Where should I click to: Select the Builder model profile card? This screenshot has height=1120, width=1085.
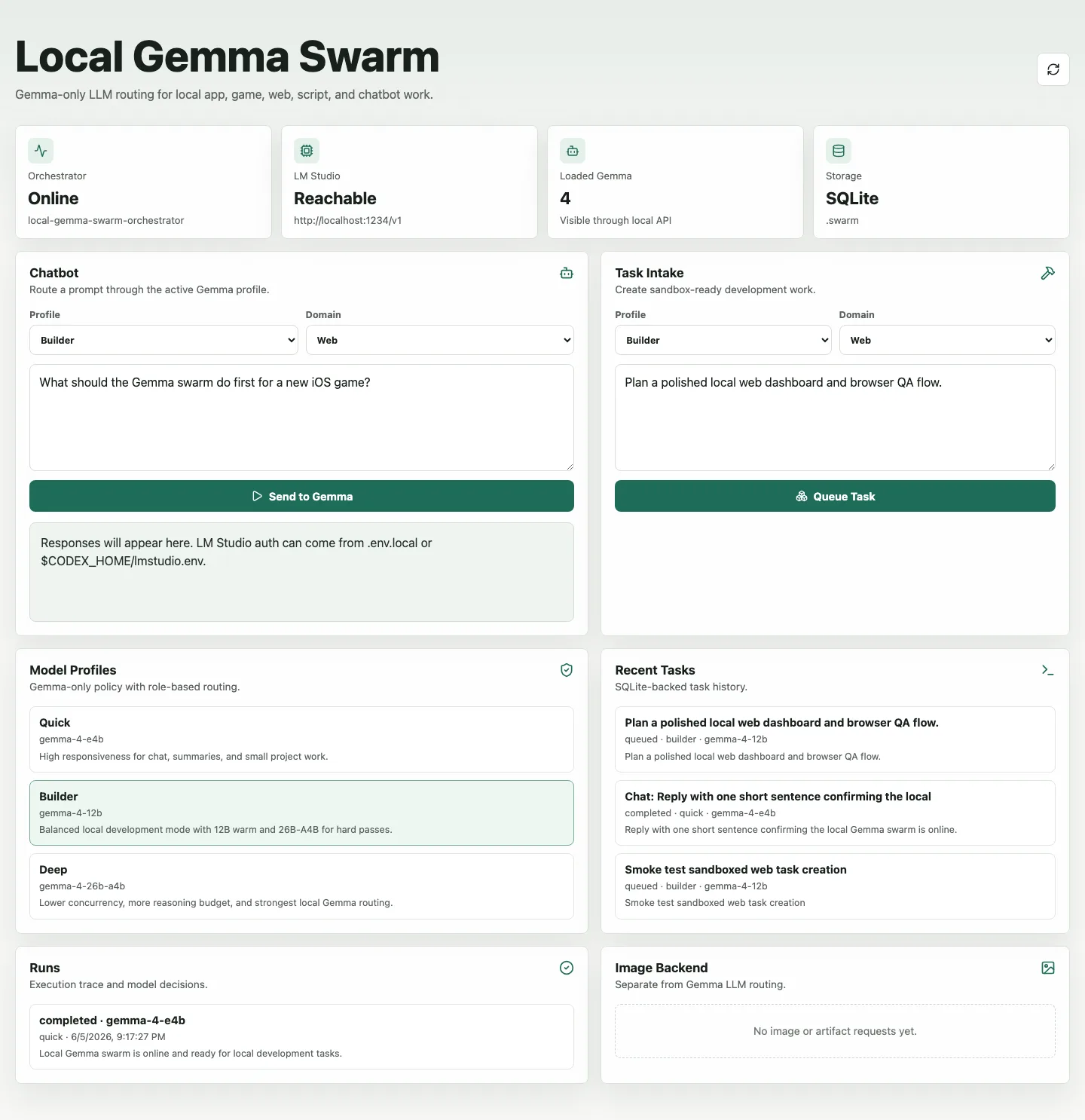301,812
